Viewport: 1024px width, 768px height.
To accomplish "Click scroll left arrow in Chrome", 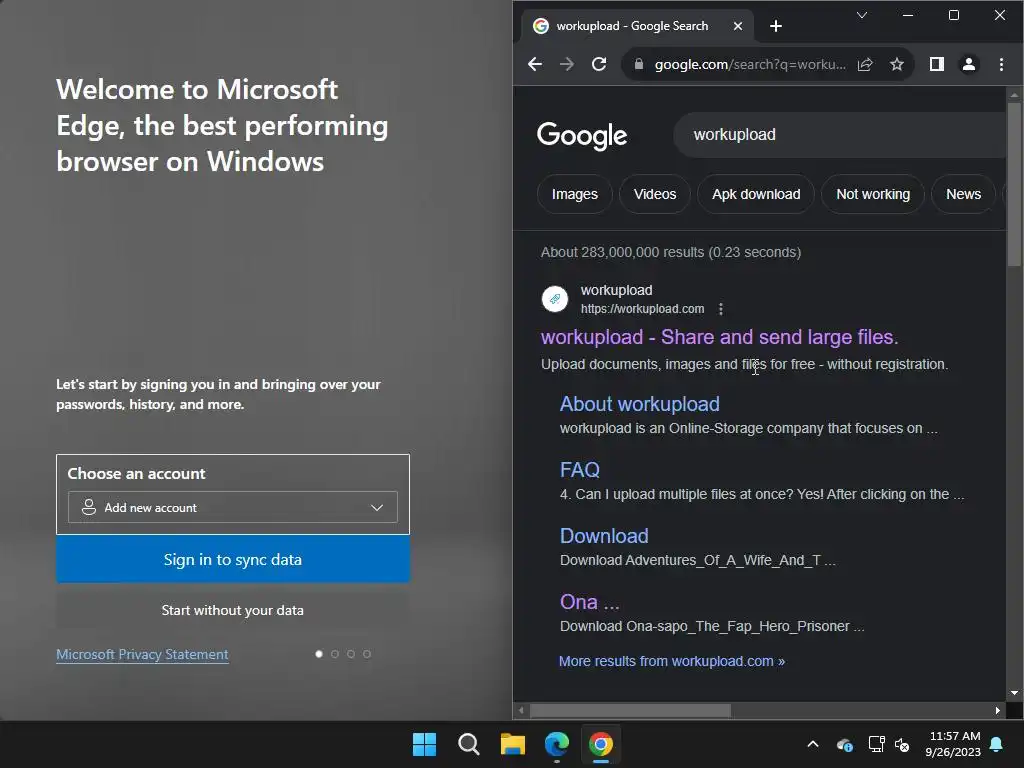I will point(520,711).
